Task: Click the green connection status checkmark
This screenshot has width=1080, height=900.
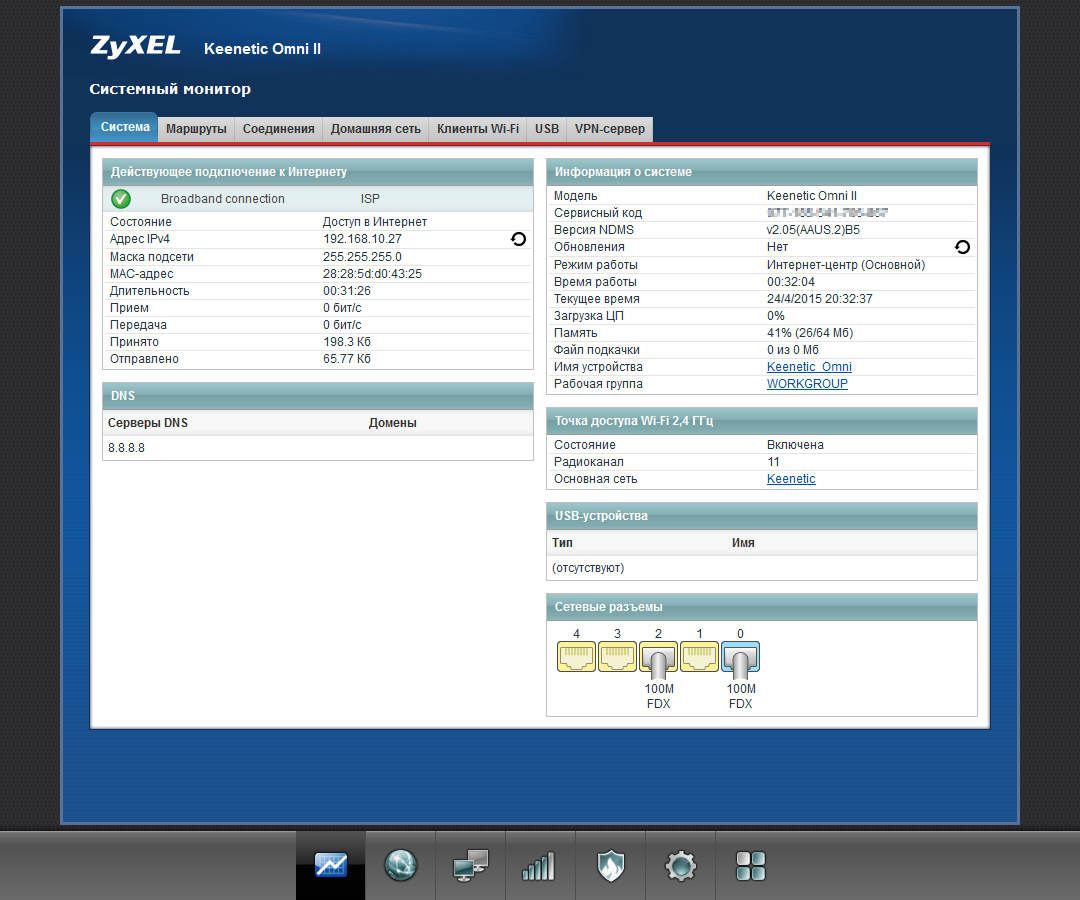Action: click(x=121, y=199)
